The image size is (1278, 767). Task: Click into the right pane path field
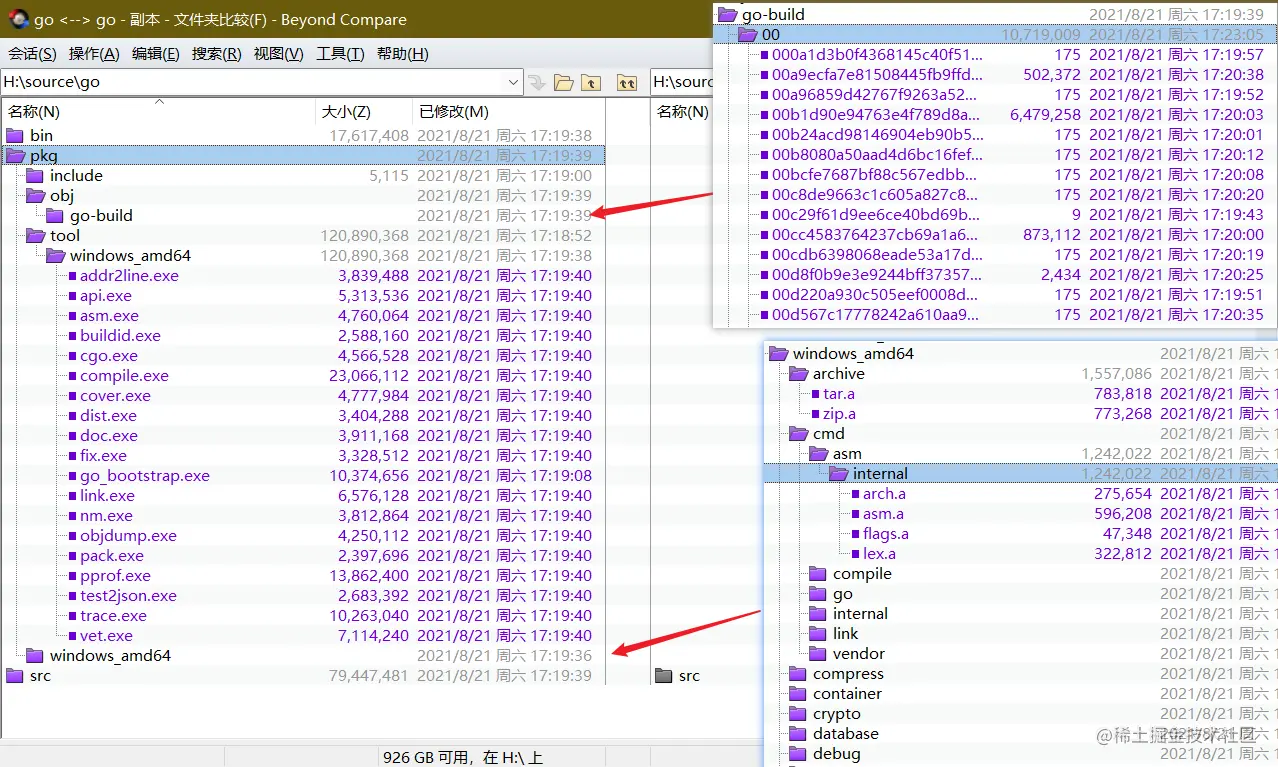pos(682,82)
